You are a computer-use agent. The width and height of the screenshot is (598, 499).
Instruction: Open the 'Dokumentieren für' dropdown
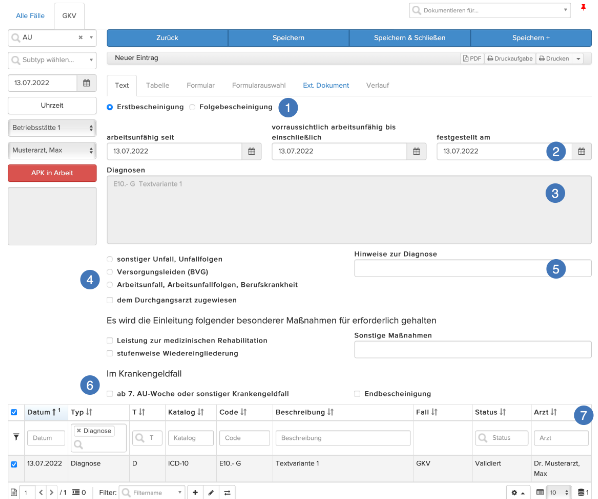click(x=490, y=10)
